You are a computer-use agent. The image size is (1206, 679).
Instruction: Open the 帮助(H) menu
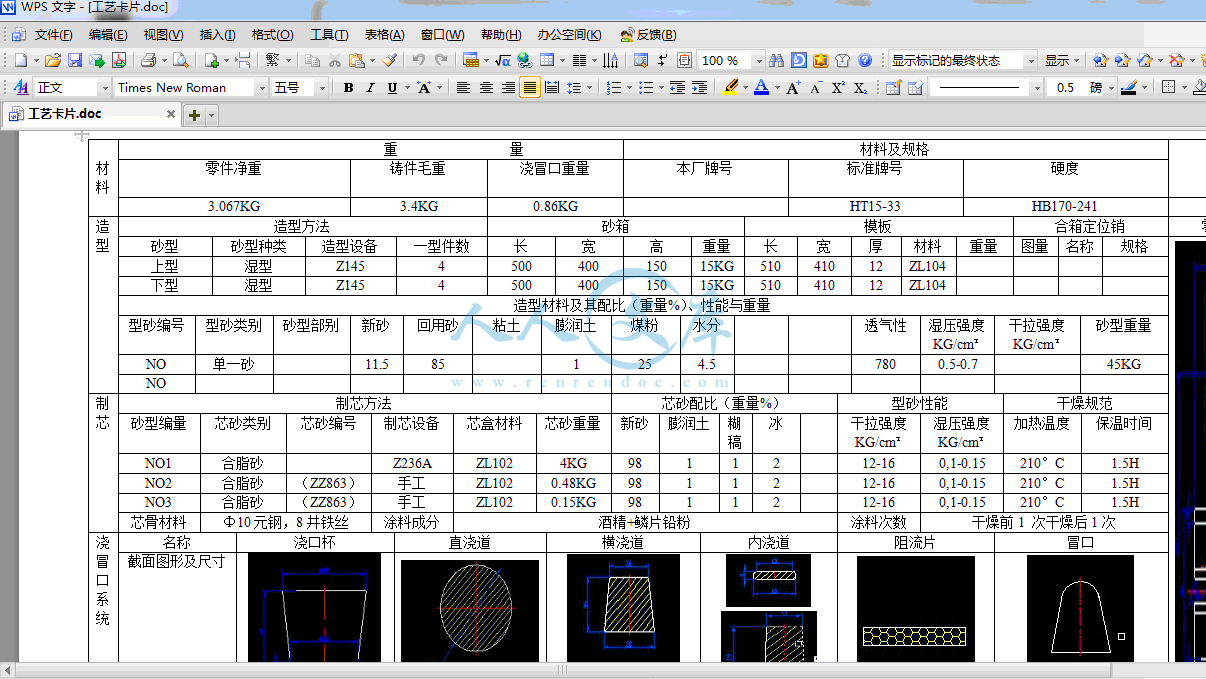(501, 34)
